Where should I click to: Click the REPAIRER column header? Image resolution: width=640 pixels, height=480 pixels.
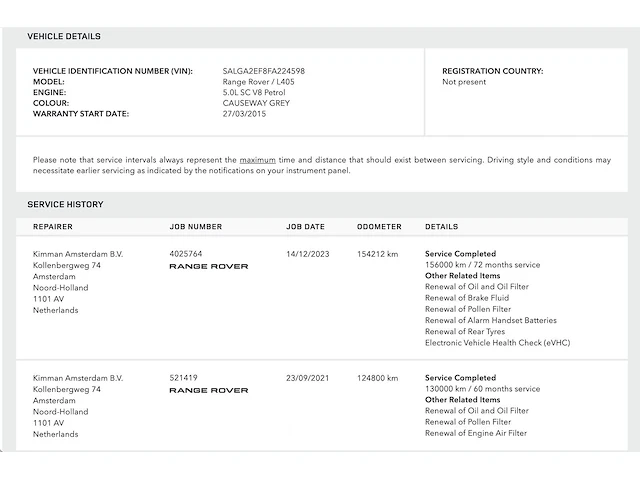(x=53, y=227)
